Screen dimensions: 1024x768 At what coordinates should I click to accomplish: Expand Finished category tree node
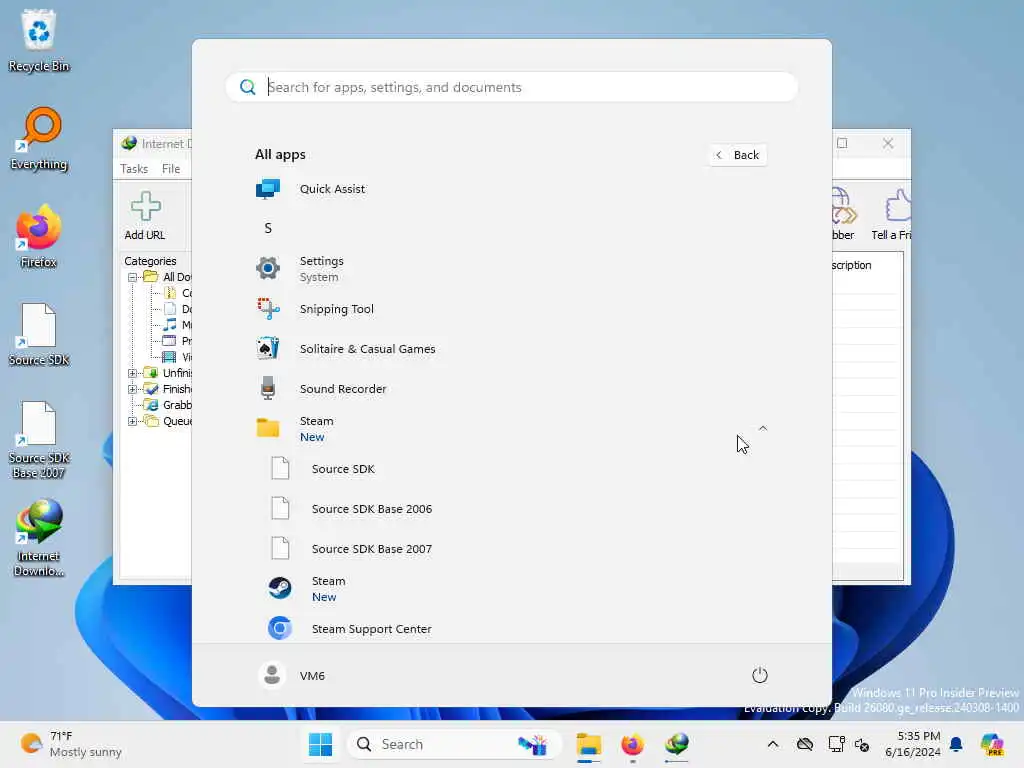tap(133, 389)
